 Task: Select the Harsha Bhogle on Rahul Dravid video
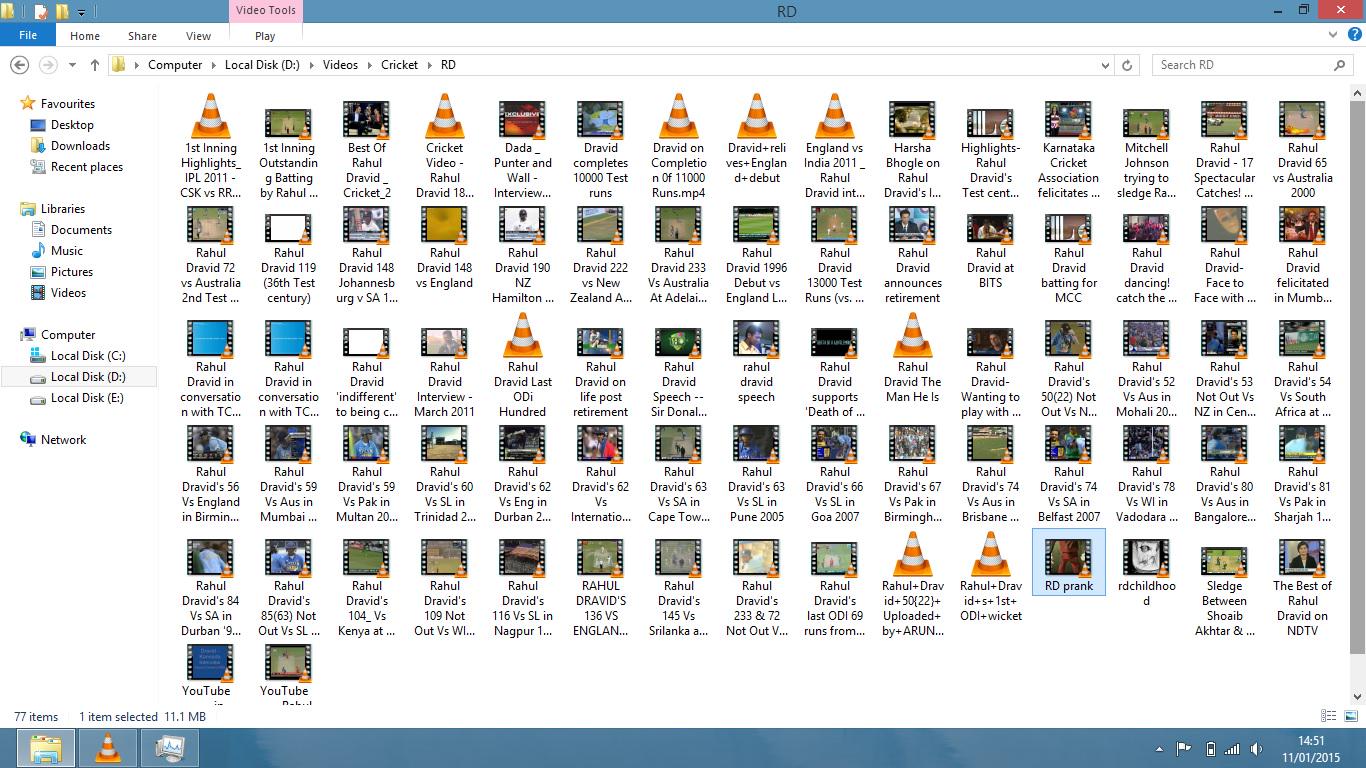pos(913,147)
